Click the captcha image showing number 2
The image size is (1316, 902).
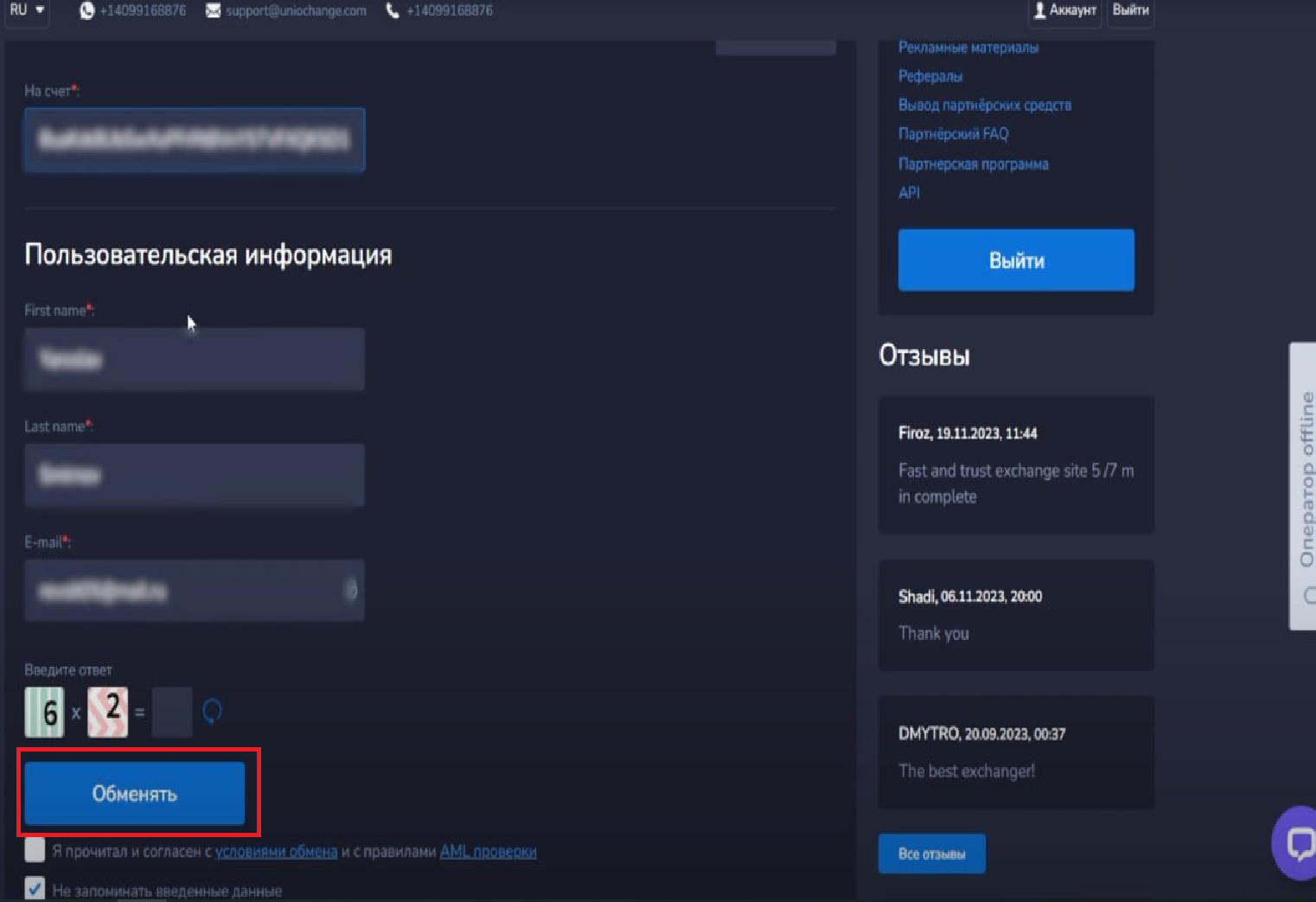click(x=108, y=712)
